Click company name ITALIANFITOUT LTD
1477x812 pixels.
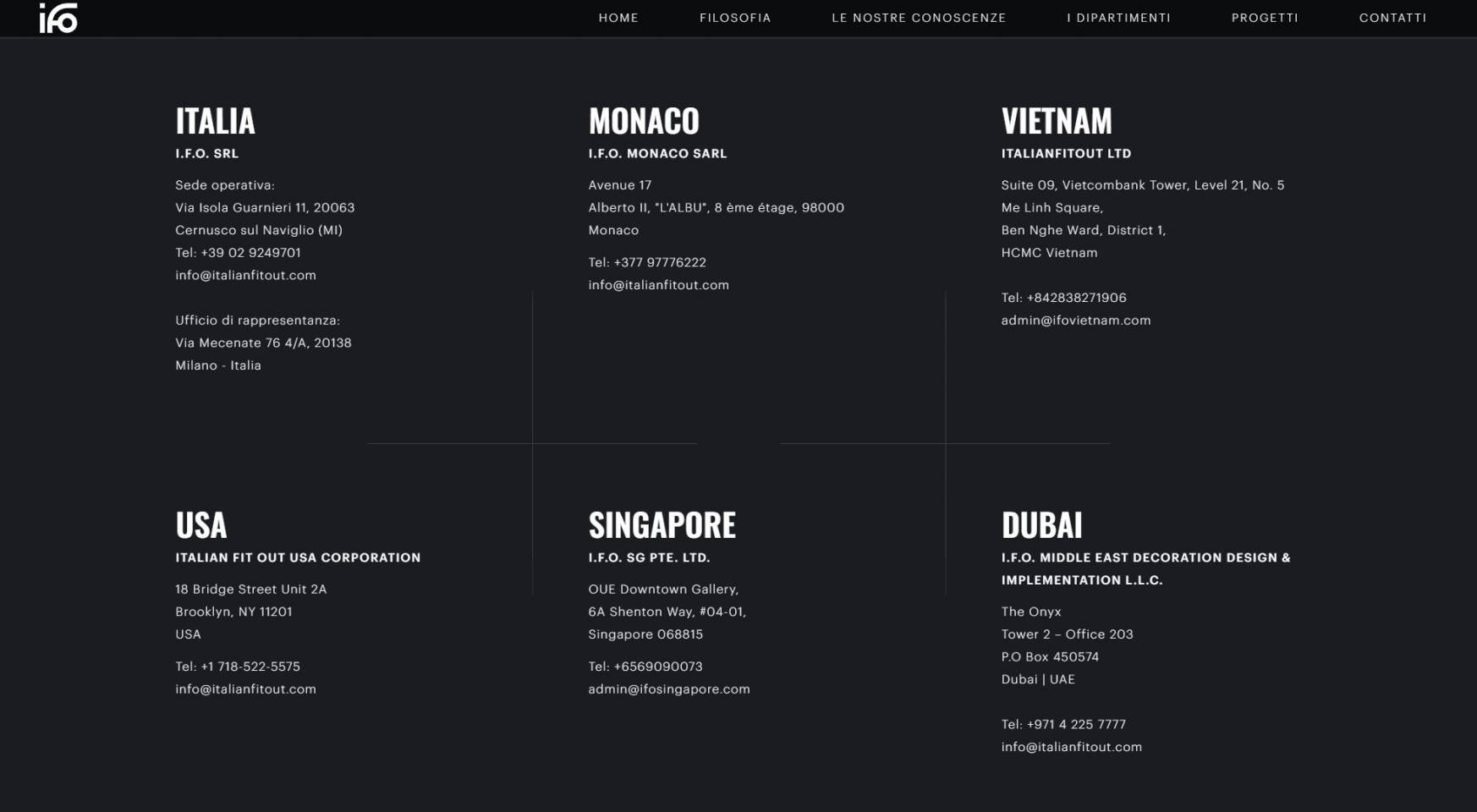tap(1066, 153)
